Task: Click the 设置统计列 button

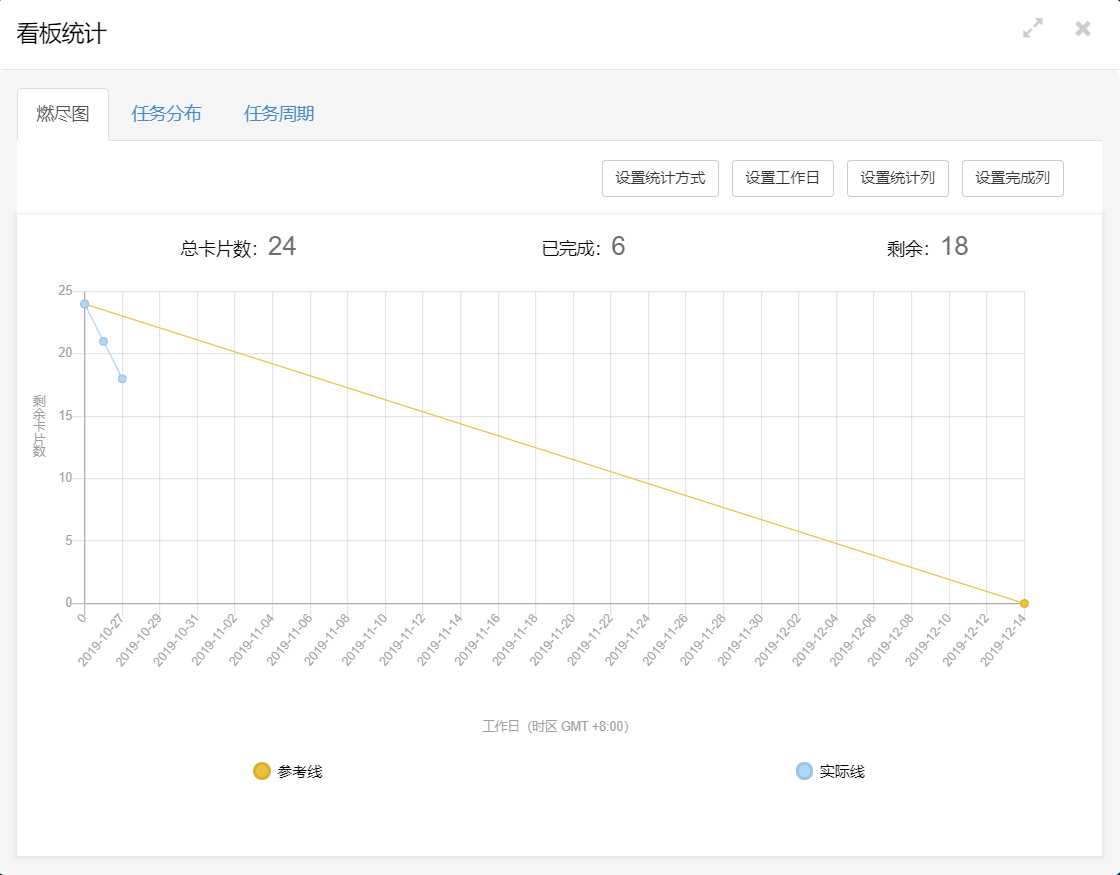Action: click(898, 178)
